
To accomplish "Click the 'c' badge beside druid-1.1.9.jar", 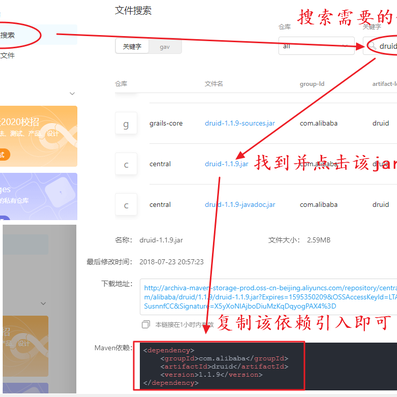I will (126, 164).
